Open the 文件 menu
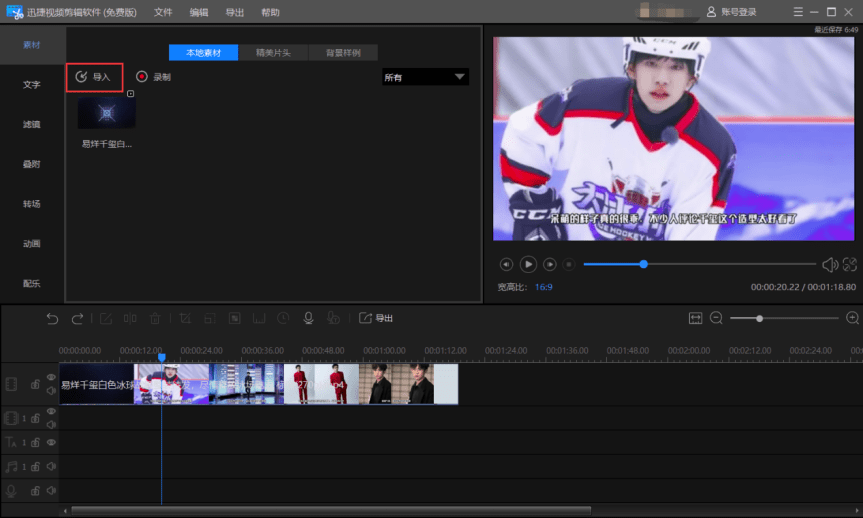 point(163,12)
